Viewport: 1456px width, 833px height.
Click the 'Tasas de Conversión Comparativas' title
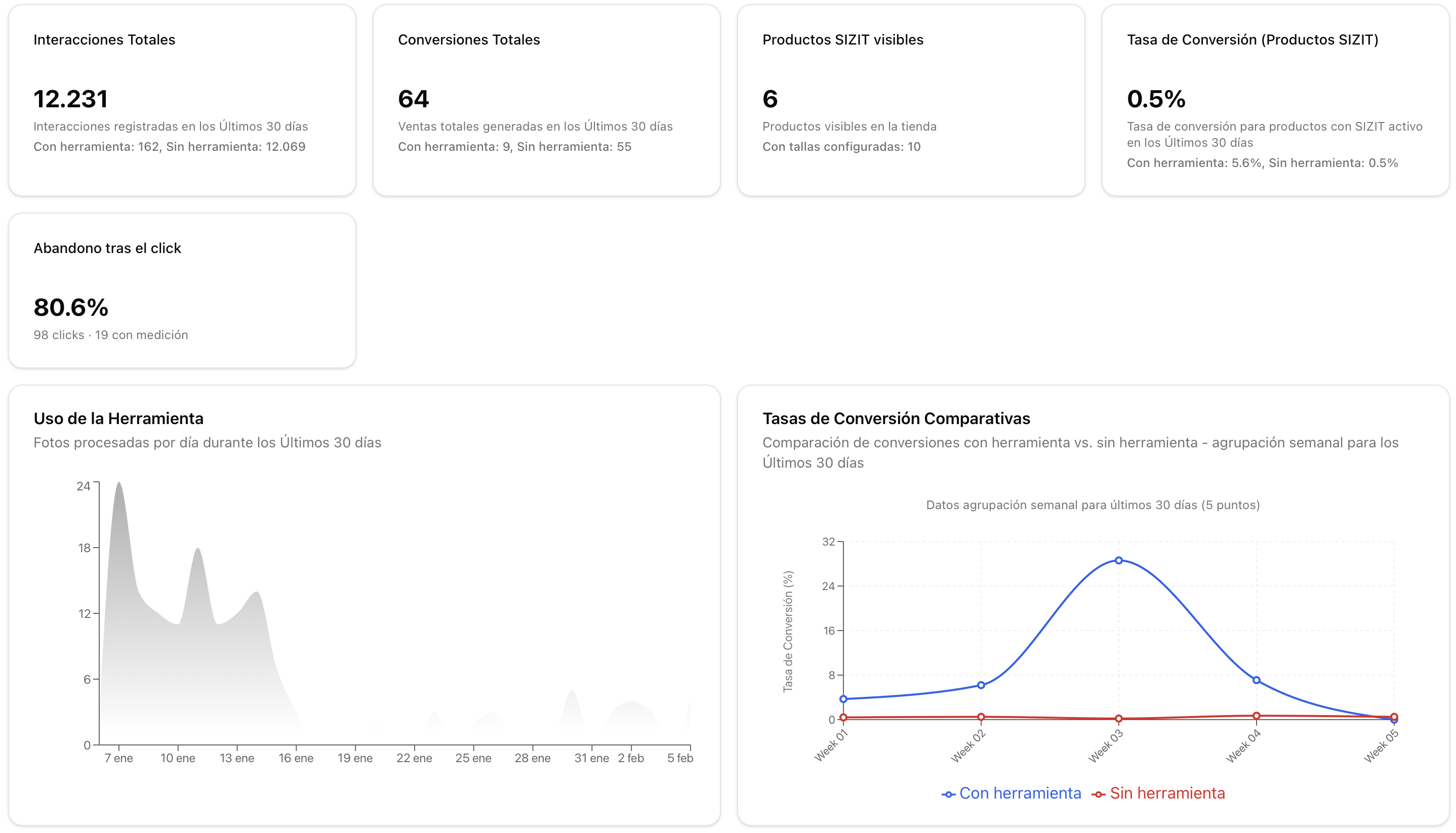coord(896,418)
